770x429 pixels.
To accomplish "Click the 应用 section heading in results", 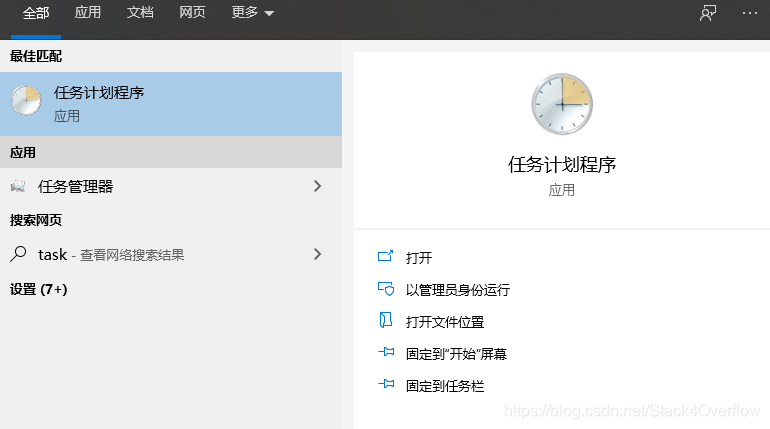I will click(x=23, y=153).
